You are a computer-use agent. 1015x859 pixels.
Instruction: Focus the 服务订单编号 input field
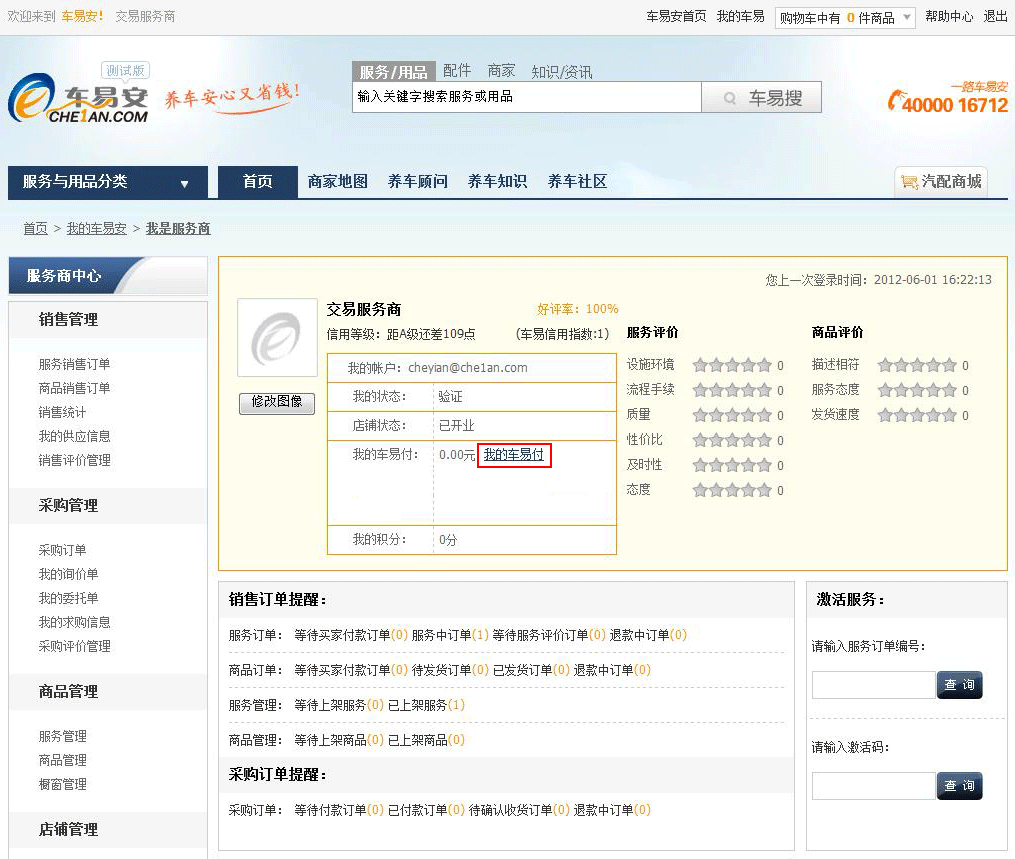coord(875,686)
